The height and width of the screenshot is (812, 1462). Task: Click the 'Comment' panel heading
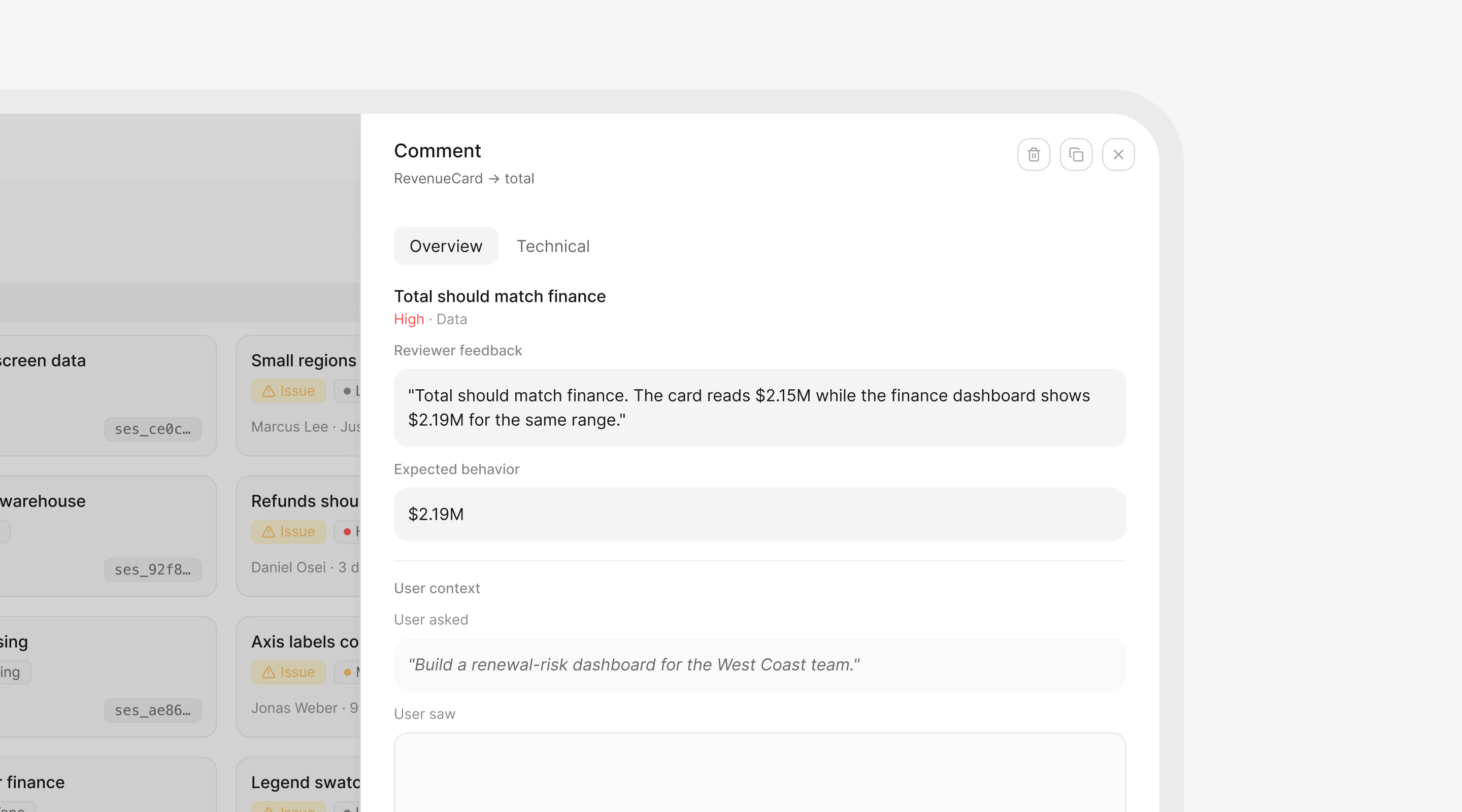coord(437,151)
